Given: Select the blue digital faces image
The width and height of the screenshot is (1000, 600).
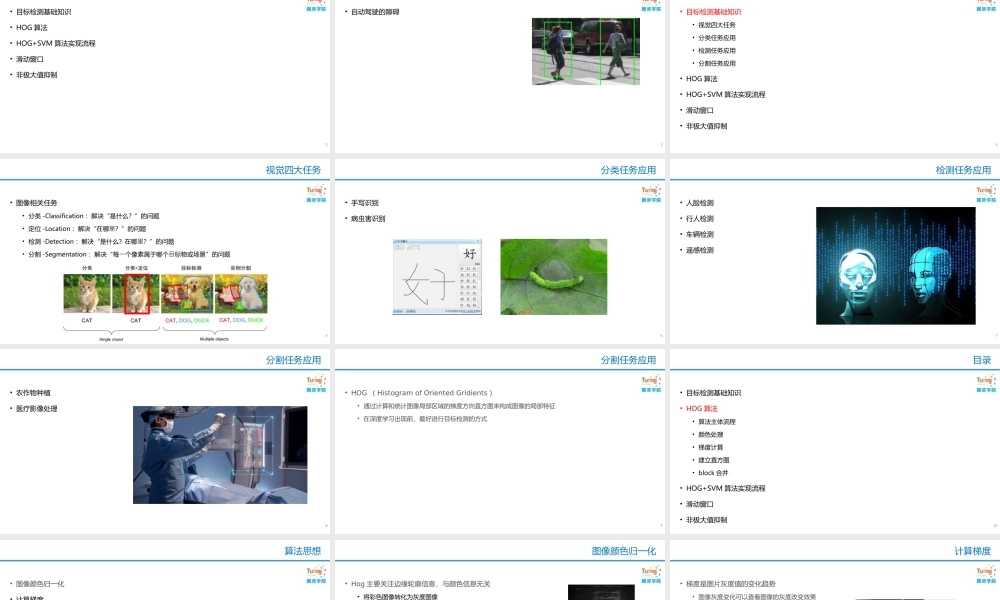Looking at the screenshot, I should point(895,265).
